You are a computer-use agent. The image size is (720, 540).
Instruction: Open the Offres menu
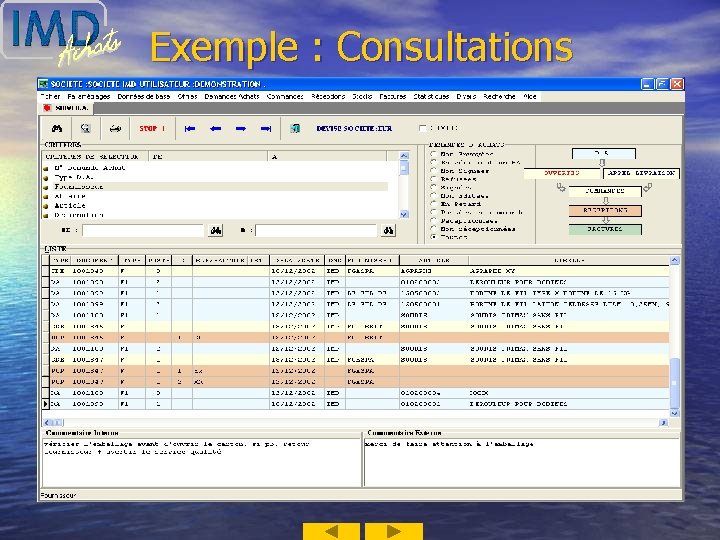187,96
